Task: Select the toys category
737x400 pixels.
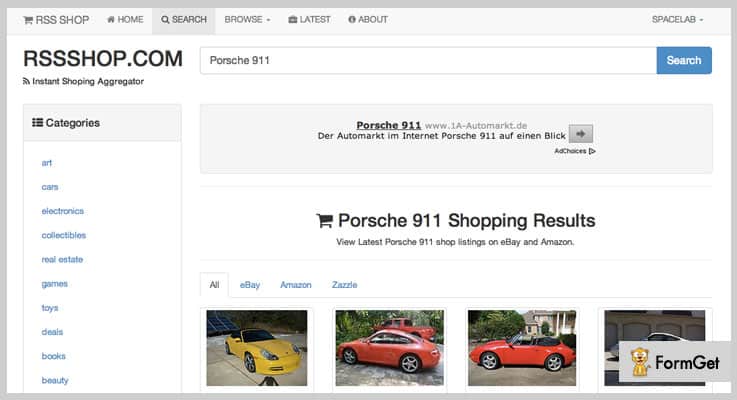Action: pyautogui.click(x=49, y=308)
